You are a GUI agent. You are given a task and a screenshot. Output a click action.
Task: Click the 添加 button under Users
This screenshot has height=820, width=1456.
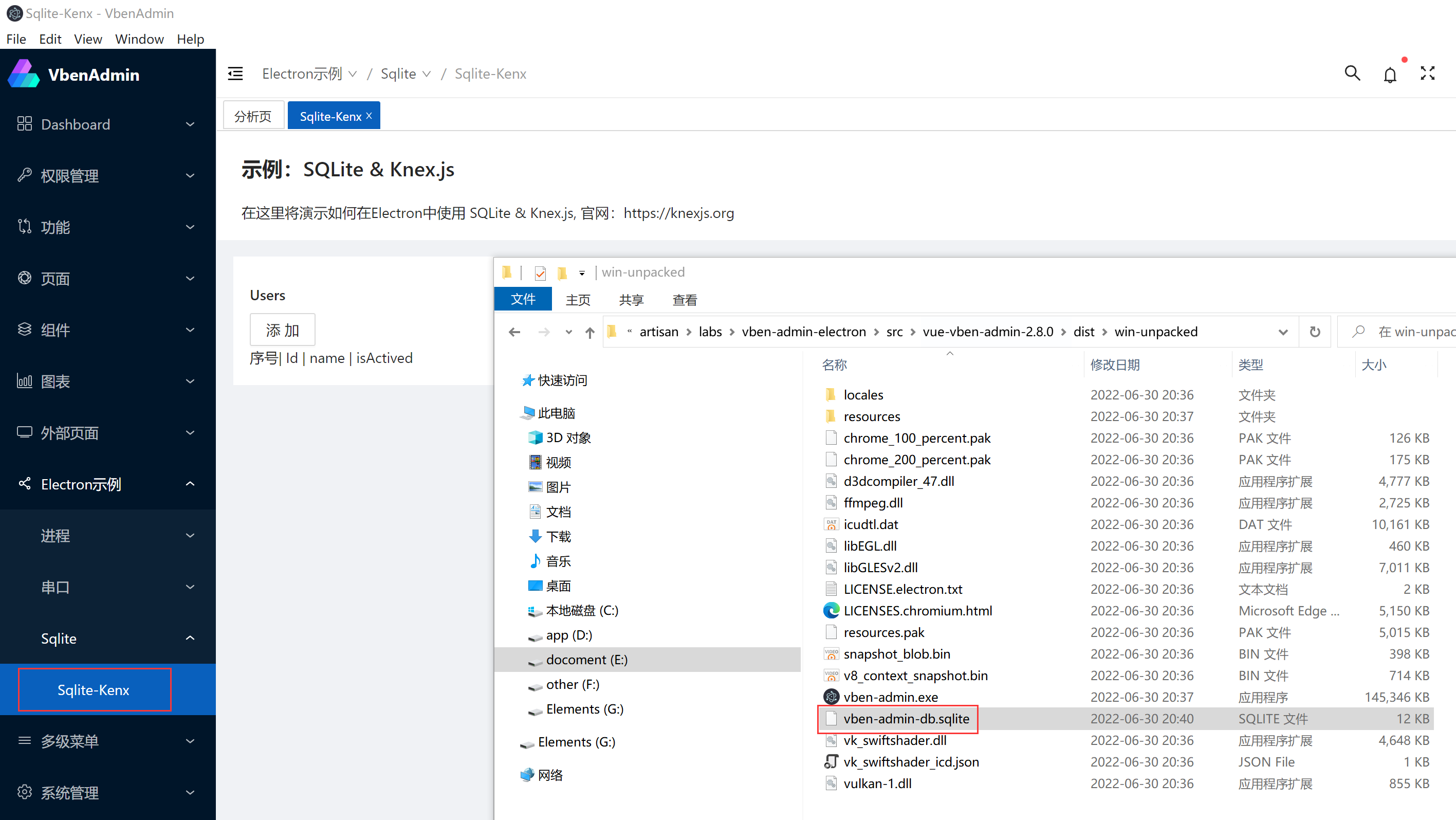click(282, 330)
